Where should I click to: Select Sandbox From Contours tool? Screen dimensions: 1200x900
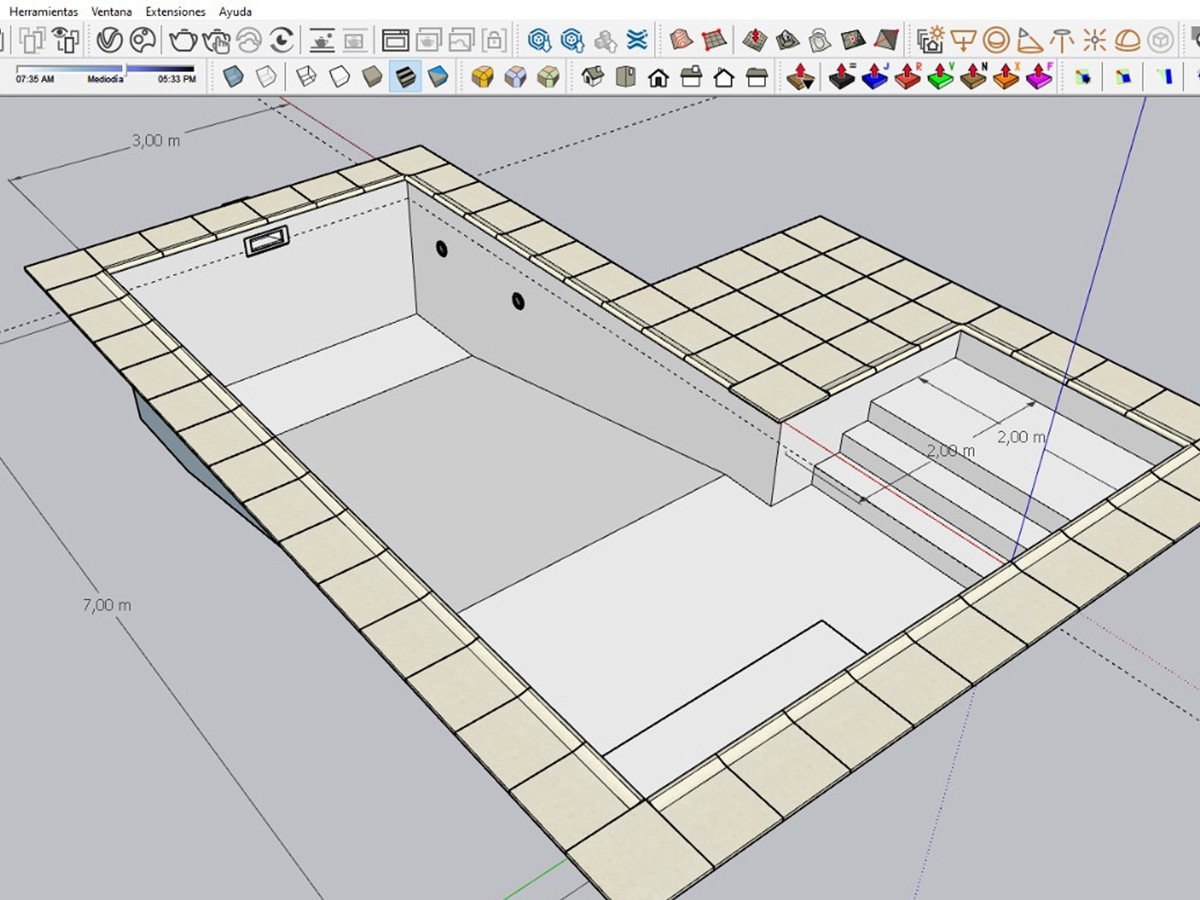[x=681, y=40]
